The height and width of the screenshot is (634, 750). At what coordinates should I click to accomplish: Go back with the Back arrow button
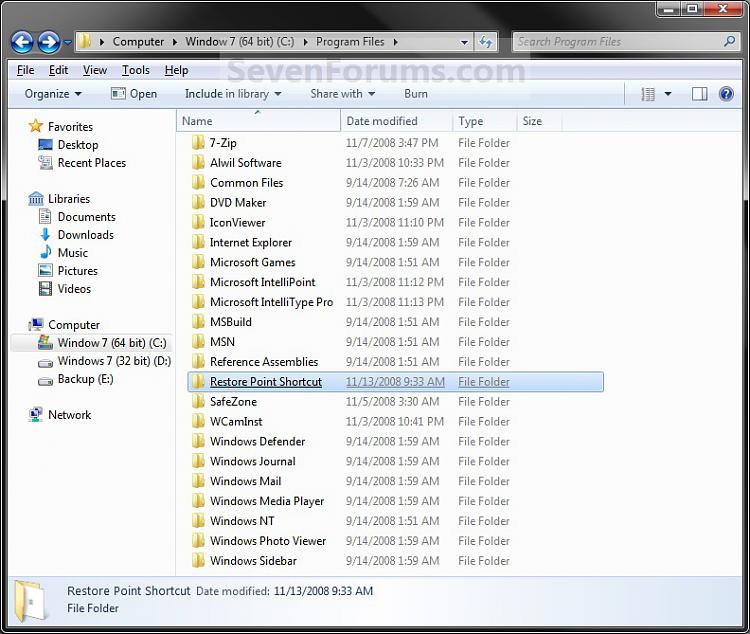point(22,42)
